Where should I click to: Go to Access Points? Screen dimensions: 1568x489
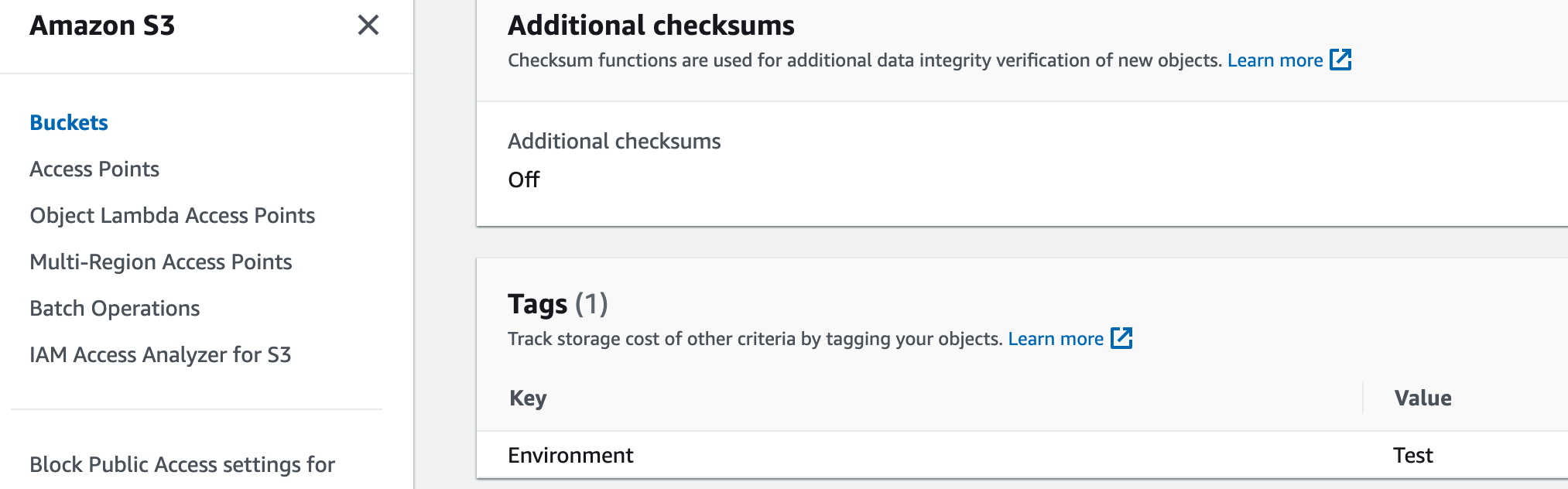[x=94, y=169]
